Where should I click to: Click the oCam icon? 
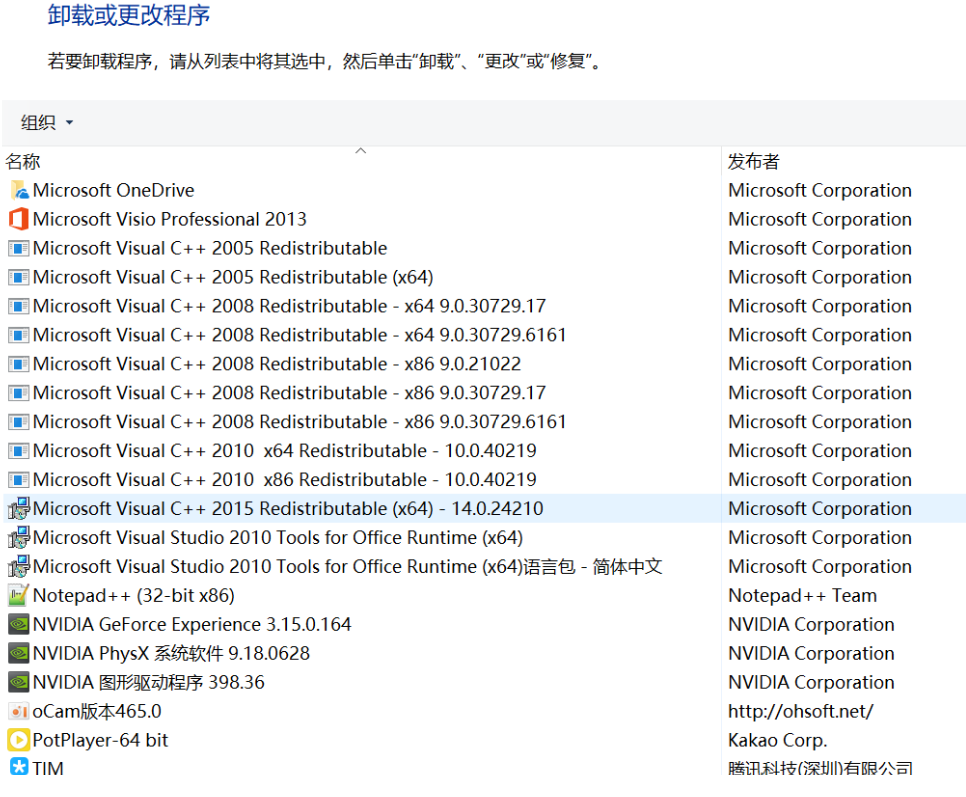click(x=18, y=711)
